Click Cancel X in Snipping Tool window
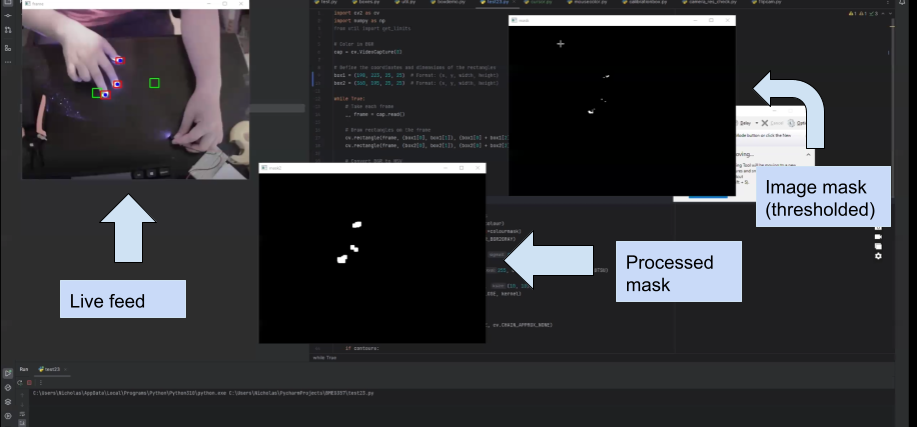The image size is (917, 427). coord(772,123)
